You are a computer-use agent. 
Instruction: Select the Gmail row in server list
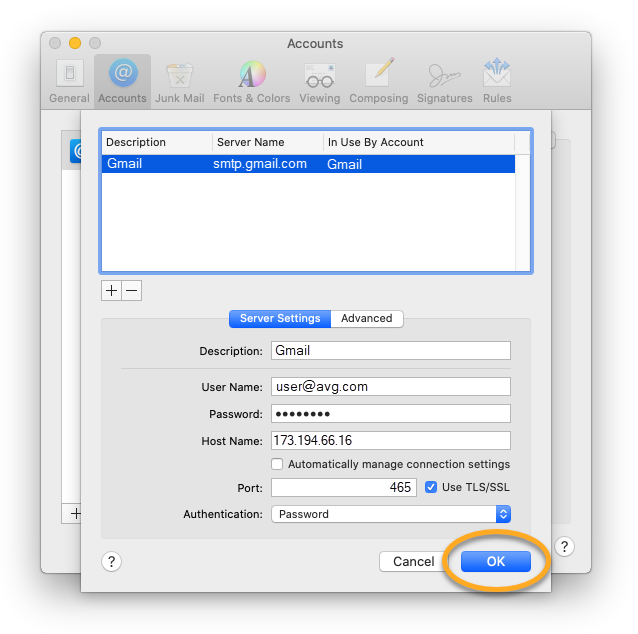coord(308,164)
